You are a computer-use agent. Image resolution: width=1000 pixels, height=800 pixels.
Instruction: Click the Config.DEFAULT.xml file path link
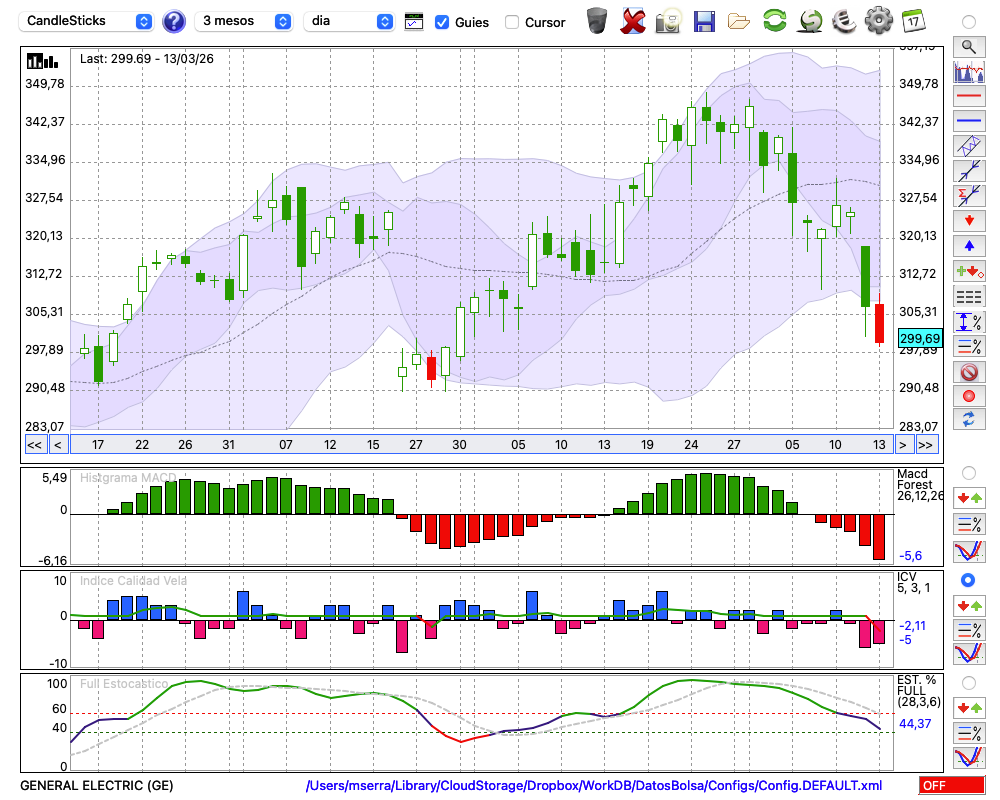[594, 785]
